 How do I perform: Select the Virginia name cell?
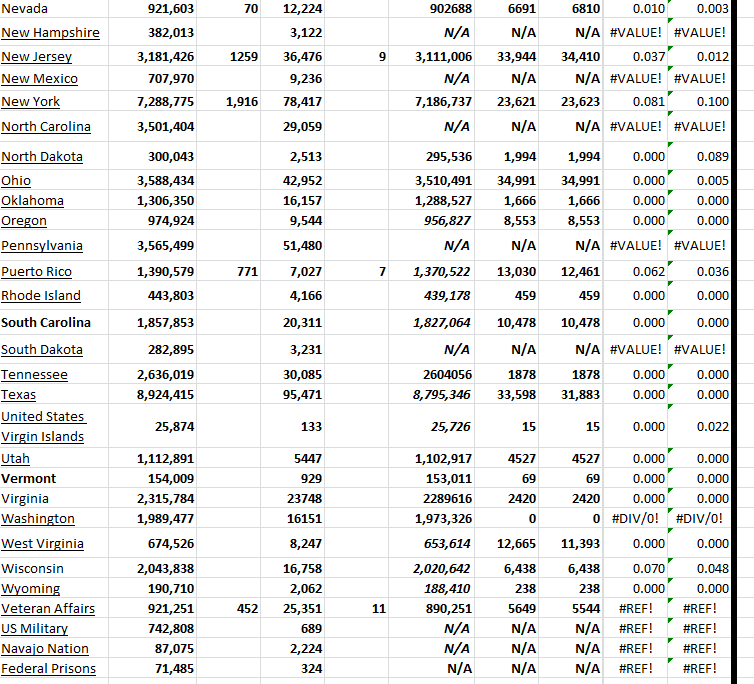pos(54,499)
